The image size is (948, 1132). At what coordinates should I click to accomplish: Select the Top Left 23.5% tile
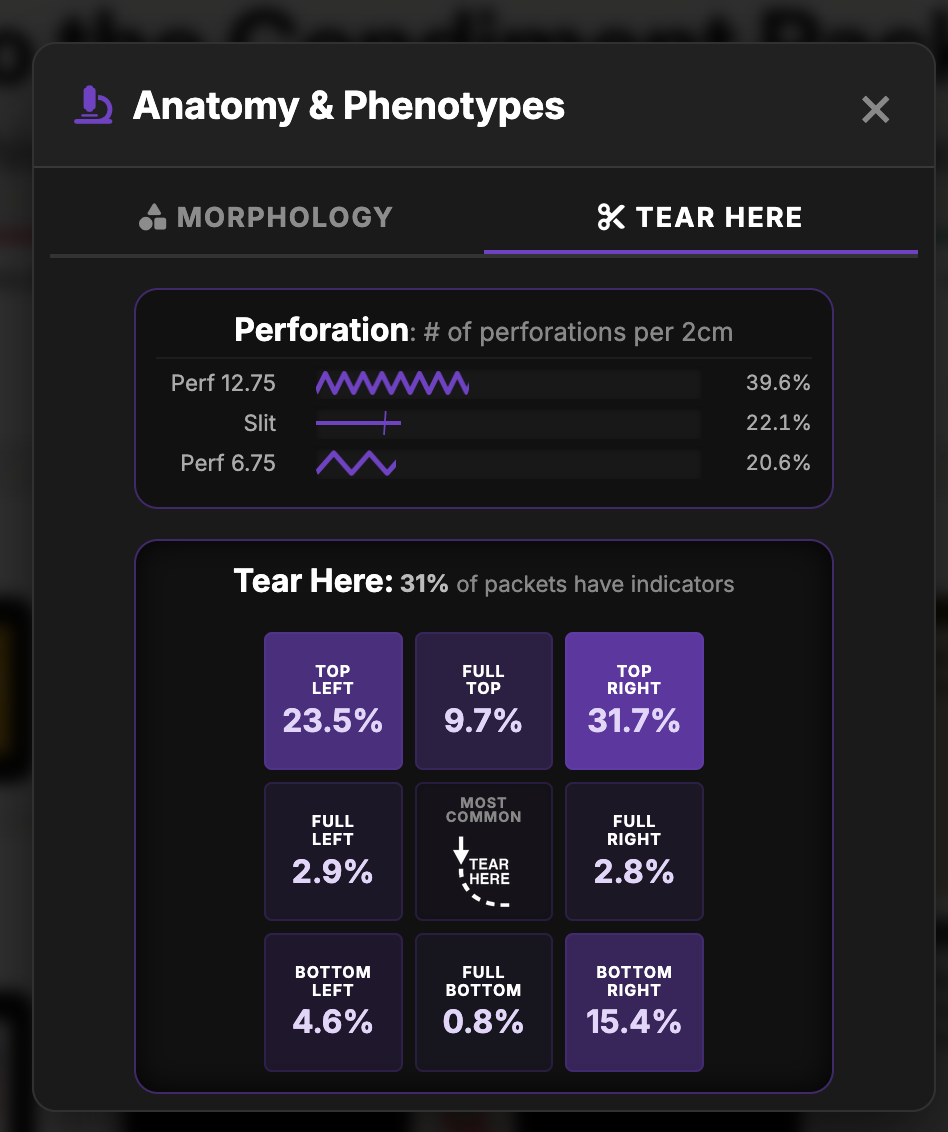tap(333, 701)
